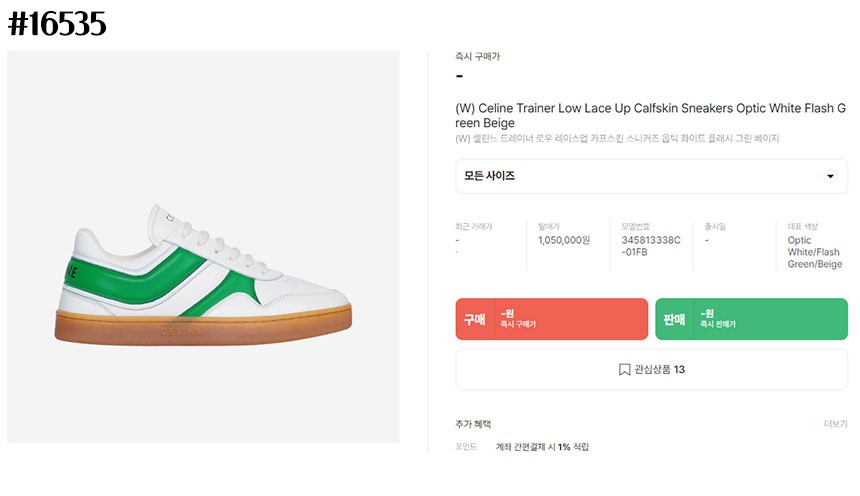The image size is (860, 496).
Task: Open the 더보기 more benefits link
Action: pos(835,424)
